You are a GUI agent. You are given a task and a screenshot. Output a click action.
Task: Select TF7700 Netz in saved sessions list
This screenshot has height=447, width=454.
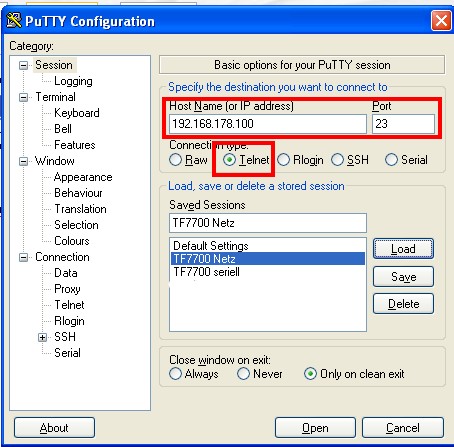[x=268, y=259]
